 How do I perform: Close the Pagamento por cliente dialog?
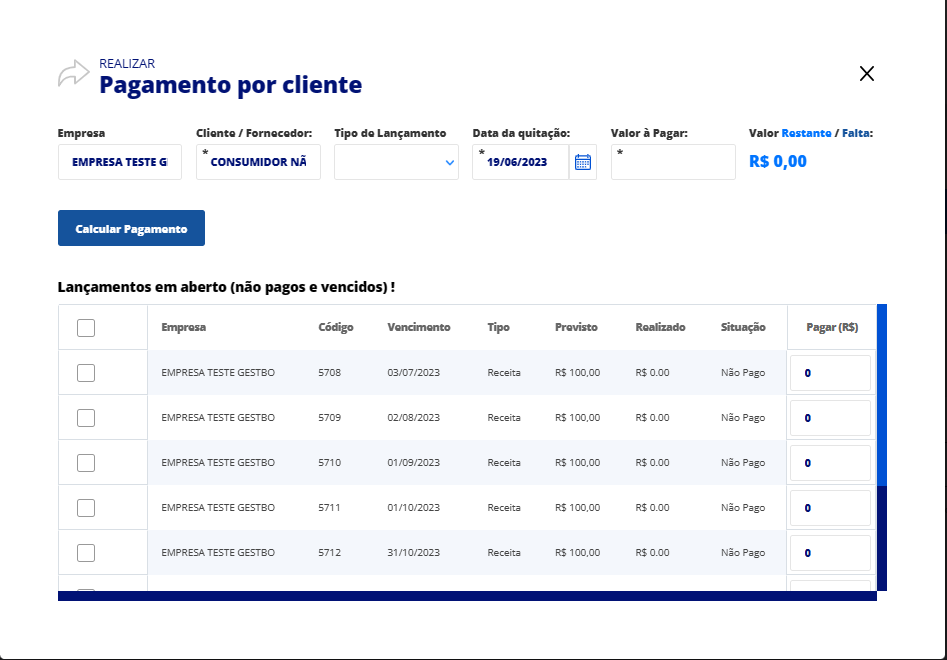867,73
